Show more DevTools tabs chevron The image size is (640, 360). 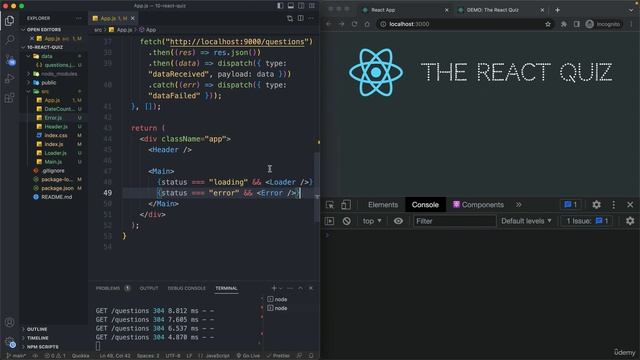point(518,204)
